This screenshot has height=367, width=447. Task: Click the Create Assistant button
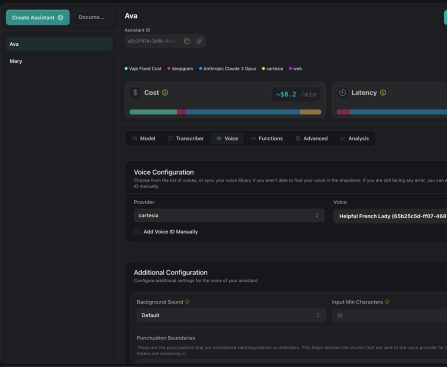coord(38,17)
